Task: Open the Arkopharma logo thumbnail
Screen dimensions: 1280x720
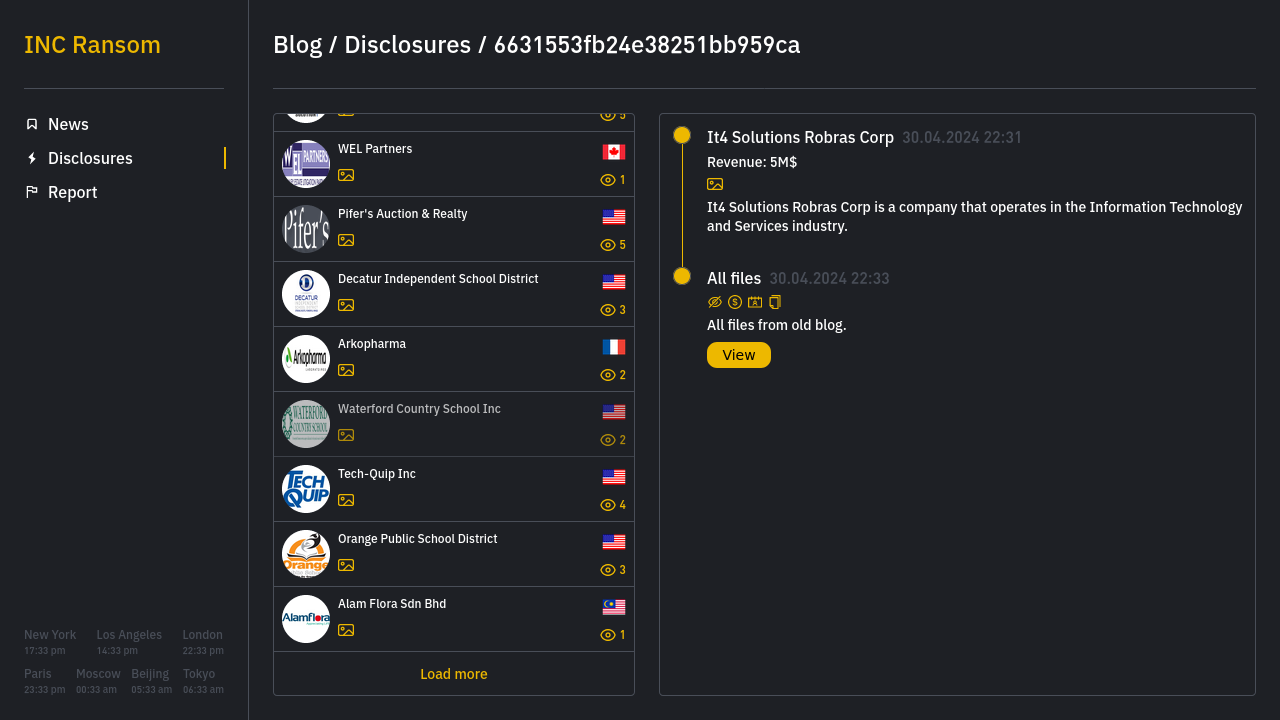Action: point(306,359)
